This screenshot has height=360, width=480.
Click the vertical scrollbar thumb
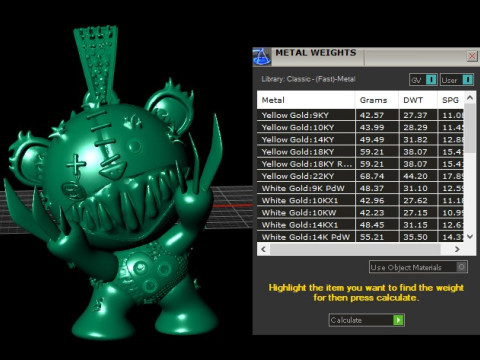470,128
